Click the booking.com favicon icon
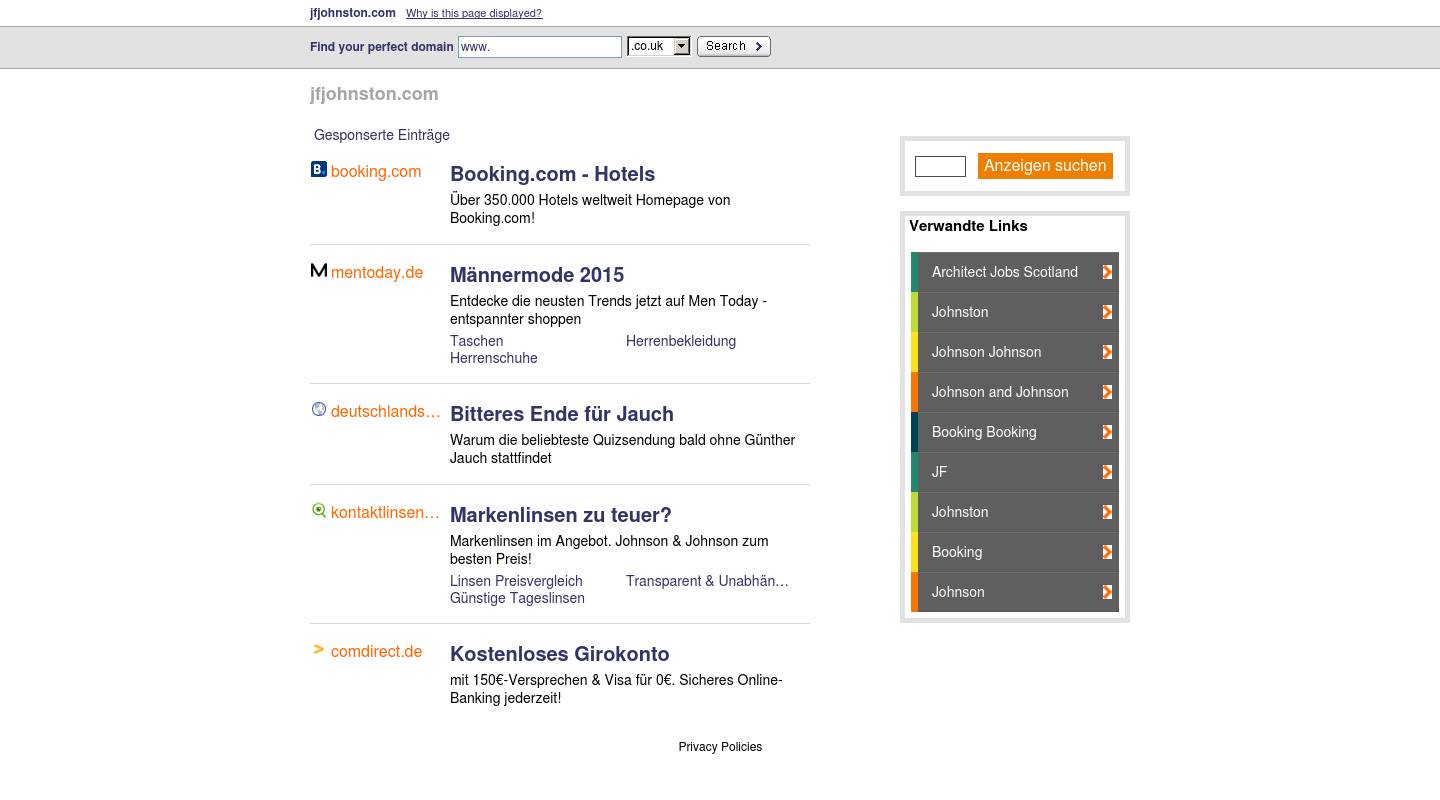1440x800 pixels. point(319,170)
